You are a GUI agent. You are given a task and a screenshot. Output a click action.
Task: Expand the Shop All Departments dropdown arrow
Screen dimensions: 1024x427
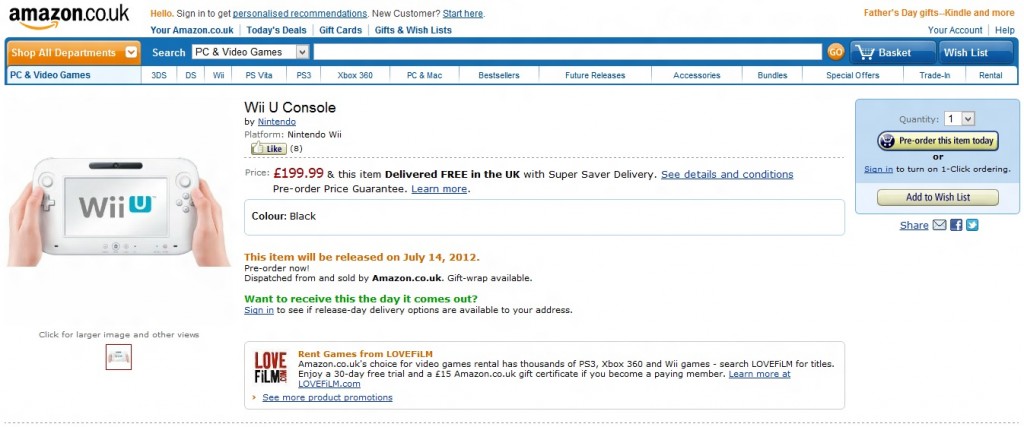pyautogui.click(x=131, y=53)
